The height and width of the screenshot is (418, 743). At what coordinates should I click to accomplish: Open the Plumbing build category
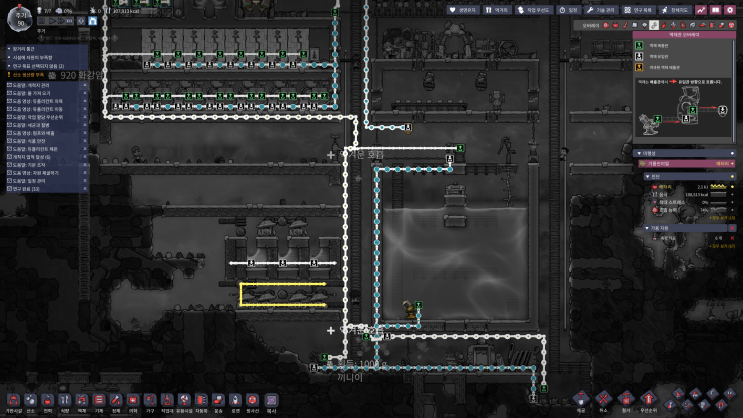82,401
